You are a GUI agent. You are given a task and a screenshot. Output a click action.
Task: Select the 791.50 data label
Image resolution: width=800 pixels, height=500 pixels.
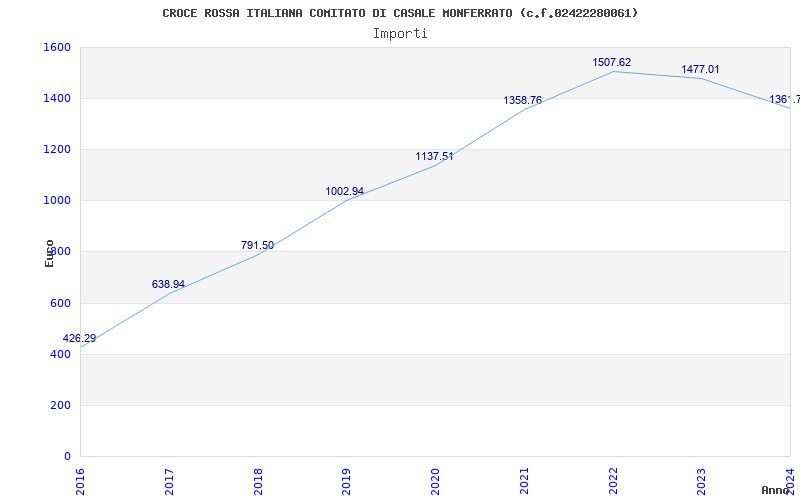tap(257, 245)
